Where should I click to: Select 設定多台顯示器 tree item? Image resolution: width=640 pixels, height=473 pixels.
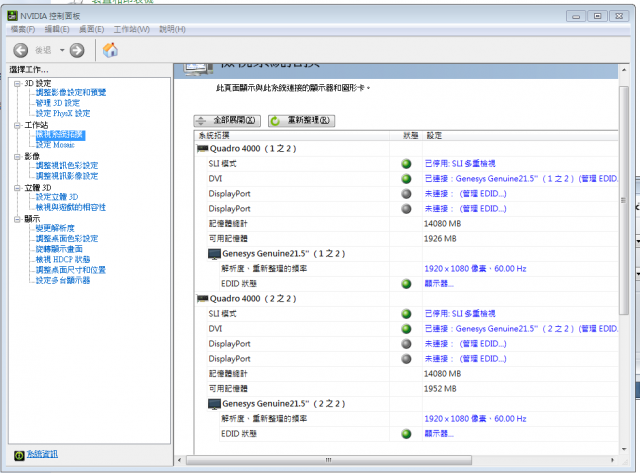coord(63,280)
